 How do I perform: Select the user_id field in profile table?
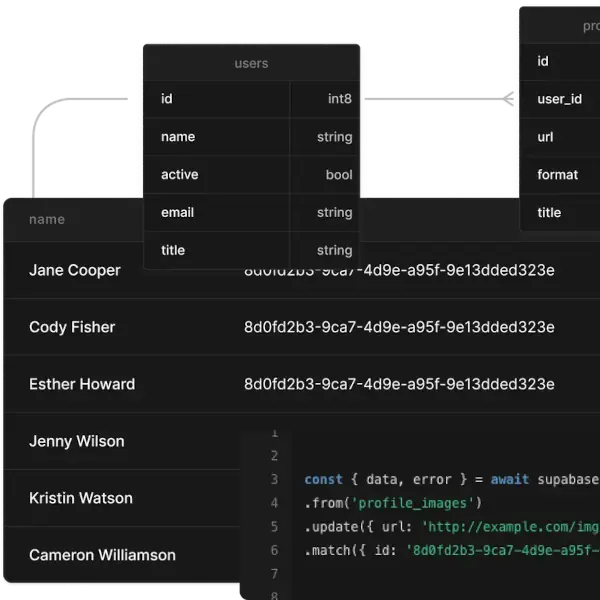click(559, 99)
